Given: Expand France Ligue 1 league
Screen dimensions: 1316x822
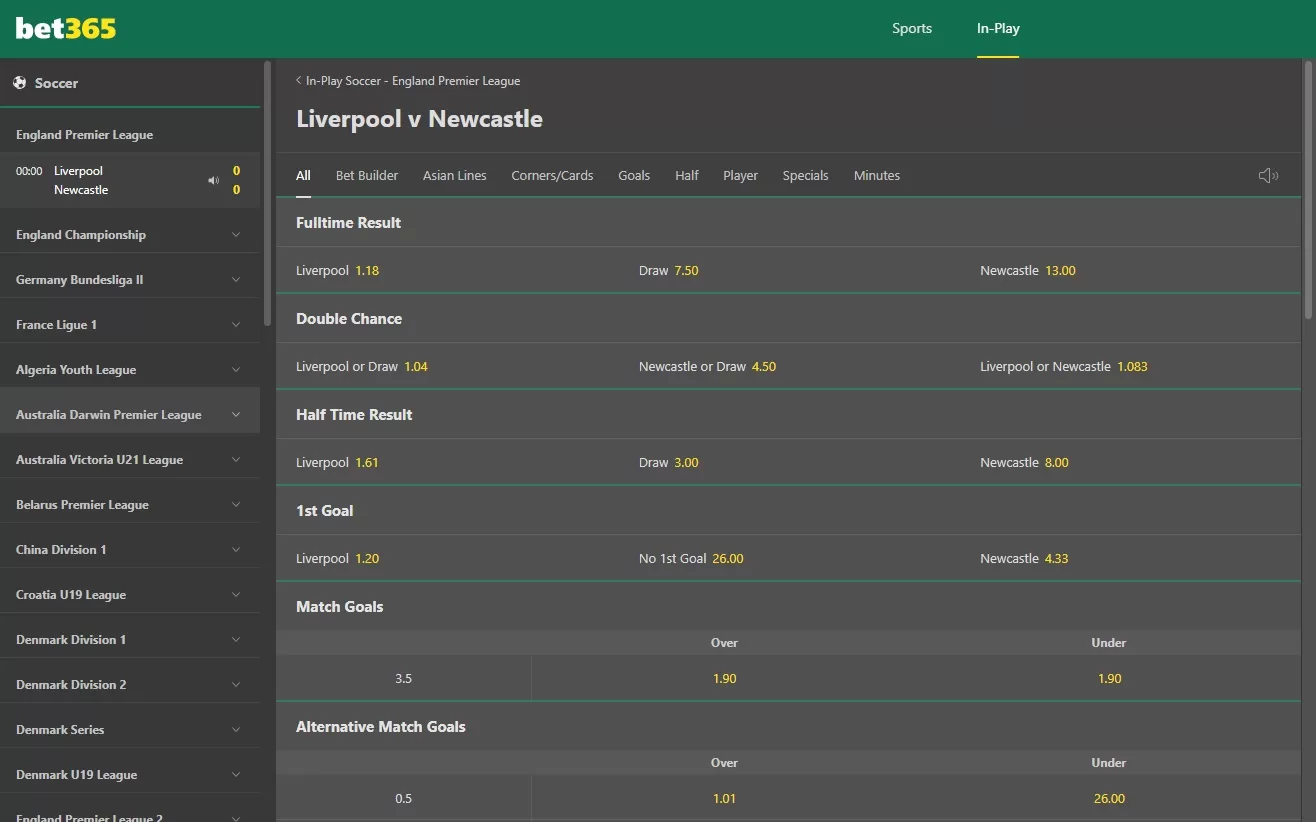Looking at the screenshot, I should pos(130,325).
